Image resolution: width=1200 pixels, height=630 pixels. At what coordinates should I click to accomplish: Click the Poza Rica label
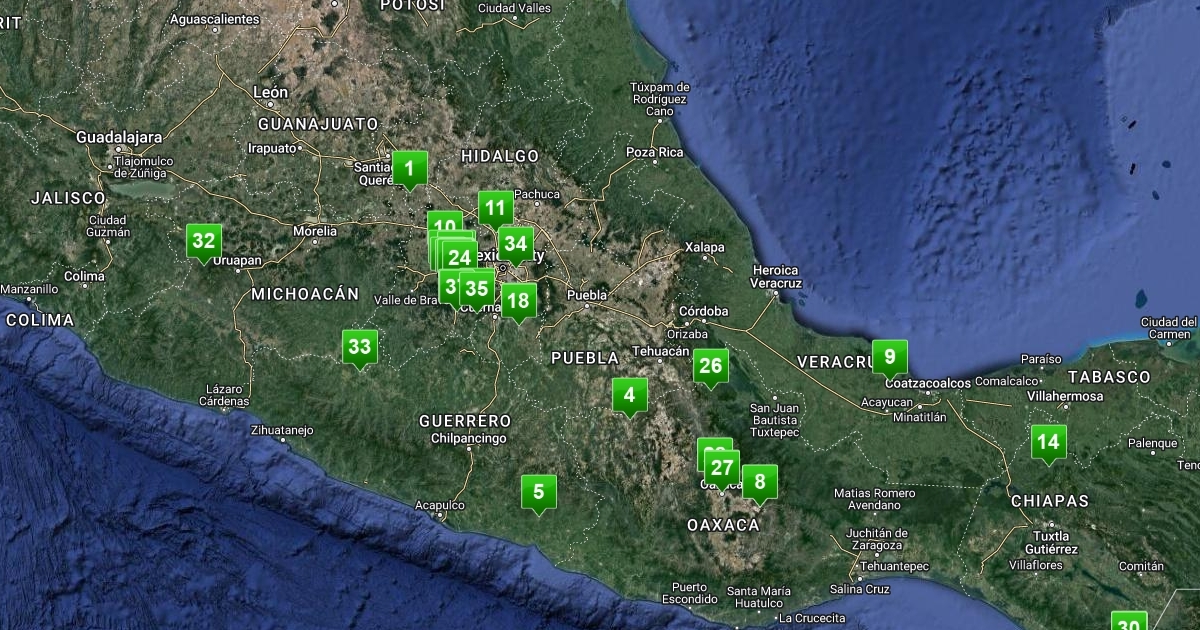(654, 152)
